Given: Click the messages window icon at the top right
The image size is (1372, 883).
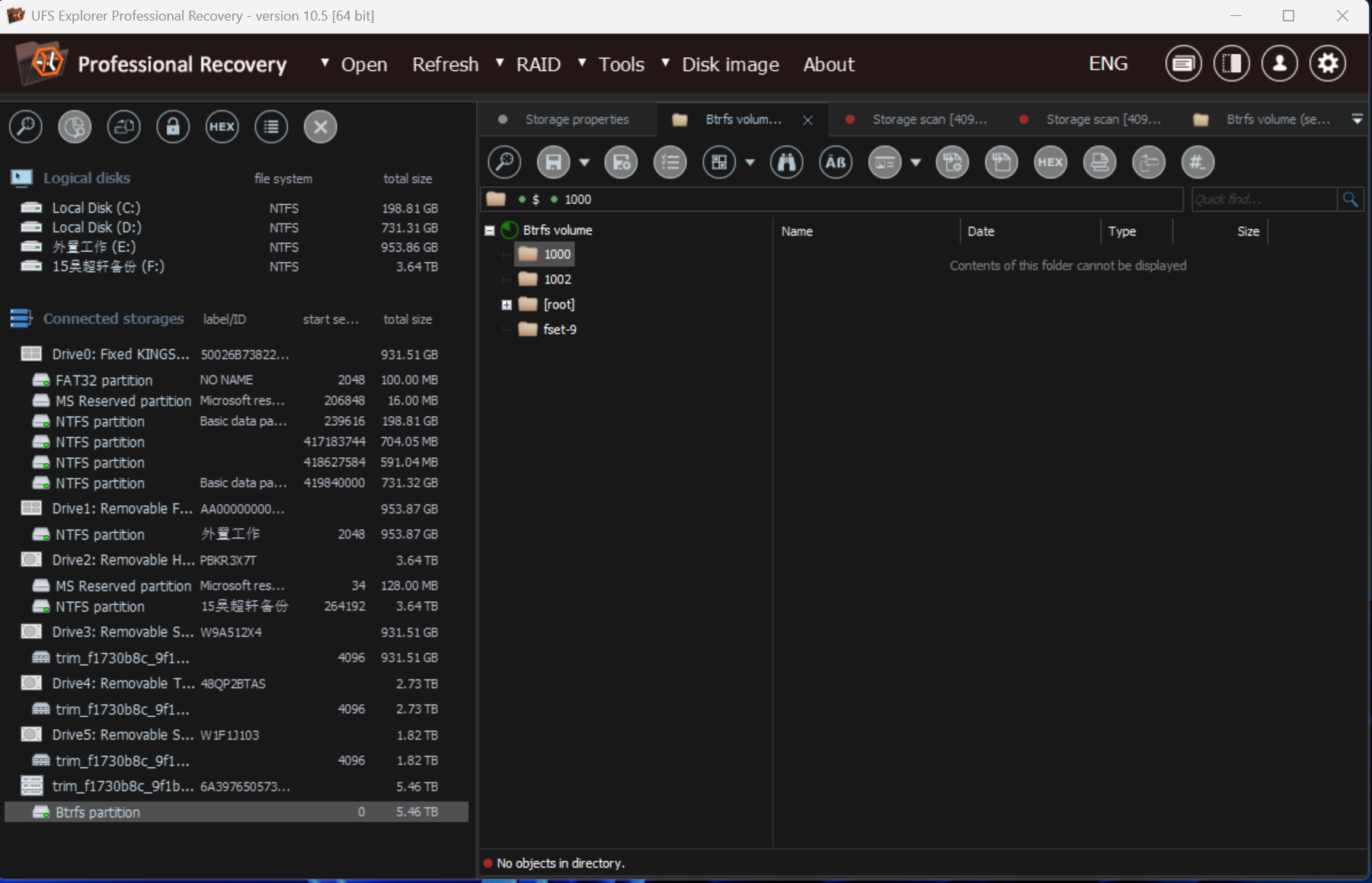Looking at the screenshot, I should pyautogui.click(x=1184, y=64).
